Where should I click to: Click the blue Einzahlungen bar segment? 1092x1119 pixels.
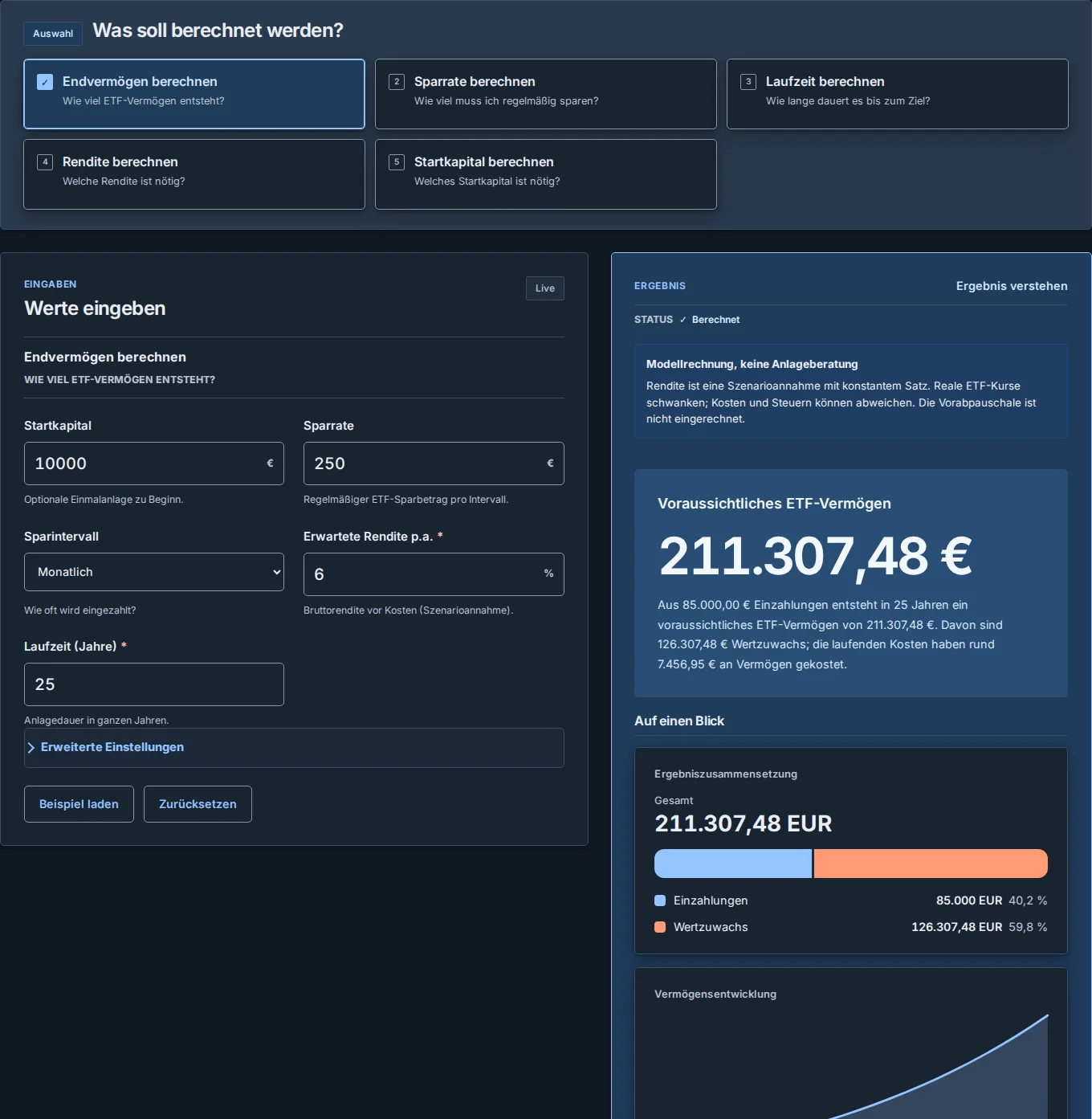click(x=733, y=864)
